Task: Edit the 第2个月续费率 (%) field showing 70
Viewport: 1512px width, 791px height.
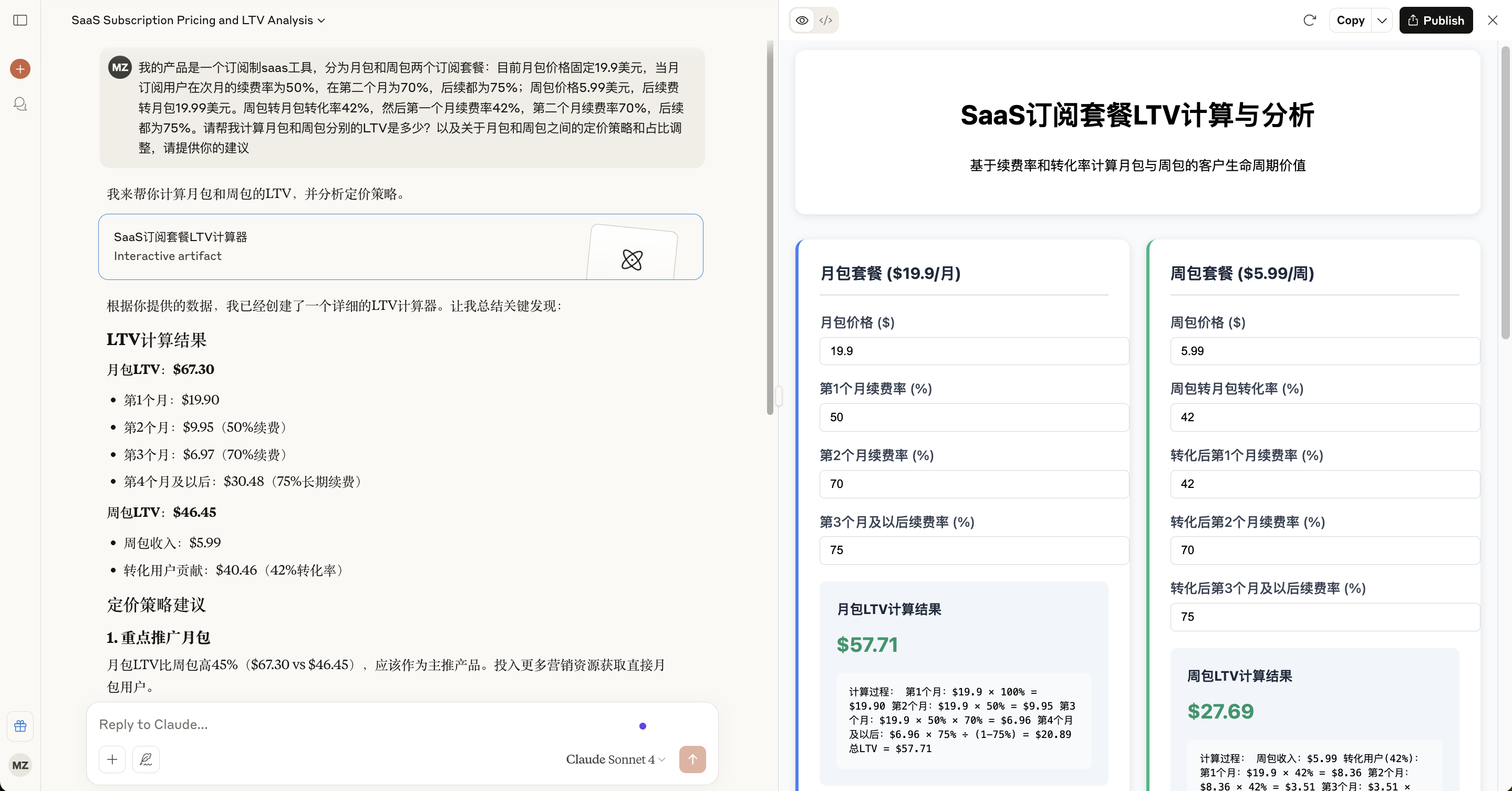Action: 974,484
